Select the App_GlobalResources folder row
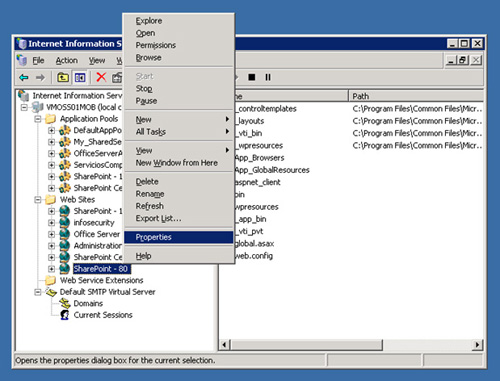This screenshot has width=500, height=381. coord(272,170)
